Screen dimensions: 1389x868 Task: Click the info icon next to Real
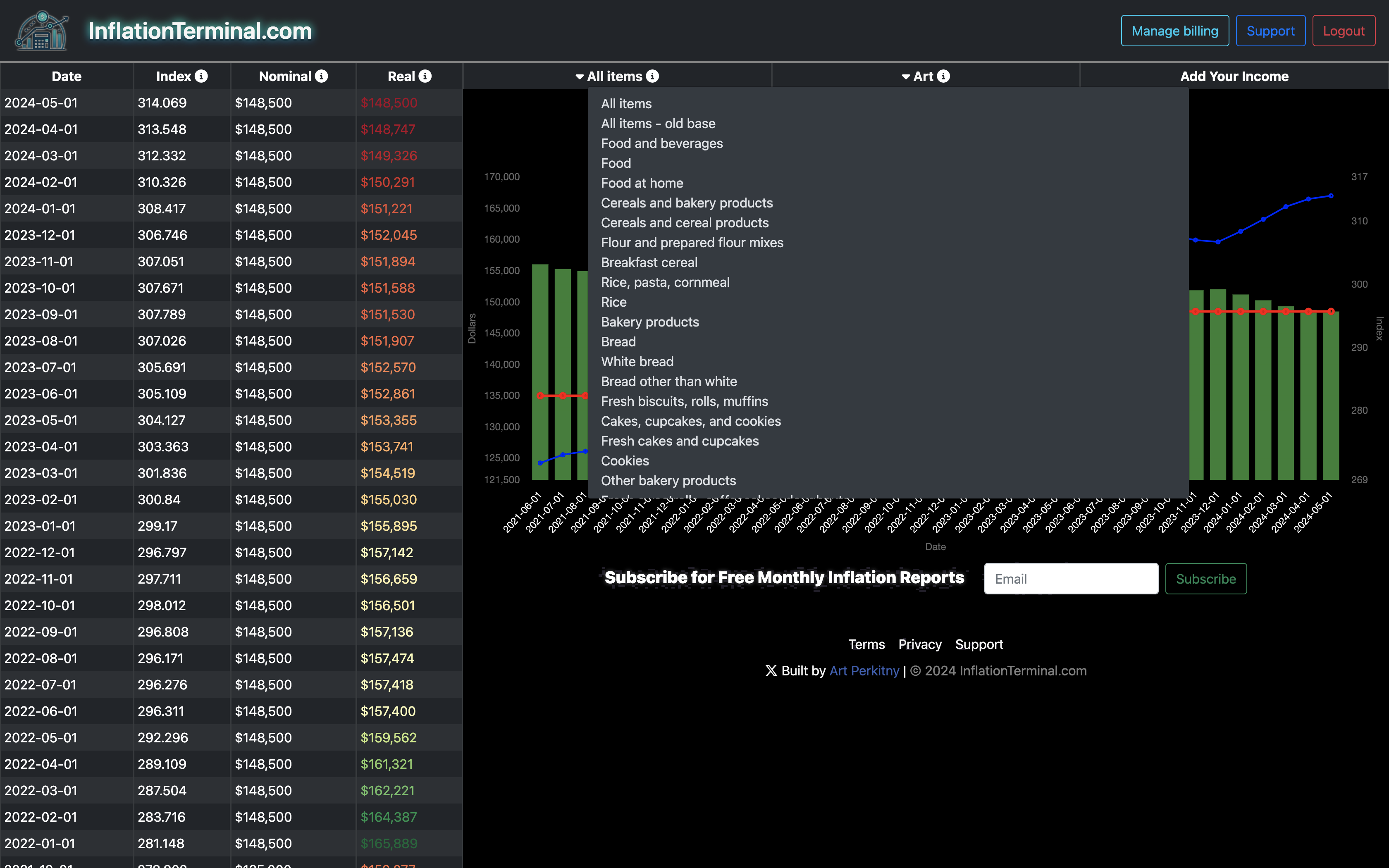pyautogui.click(x=425, y=76)
